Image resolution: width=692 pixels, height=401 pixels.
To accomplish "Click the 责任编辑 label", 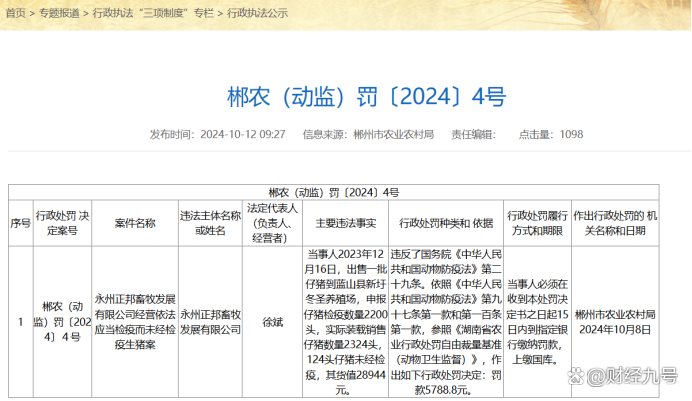I will [x=473, y=134].
